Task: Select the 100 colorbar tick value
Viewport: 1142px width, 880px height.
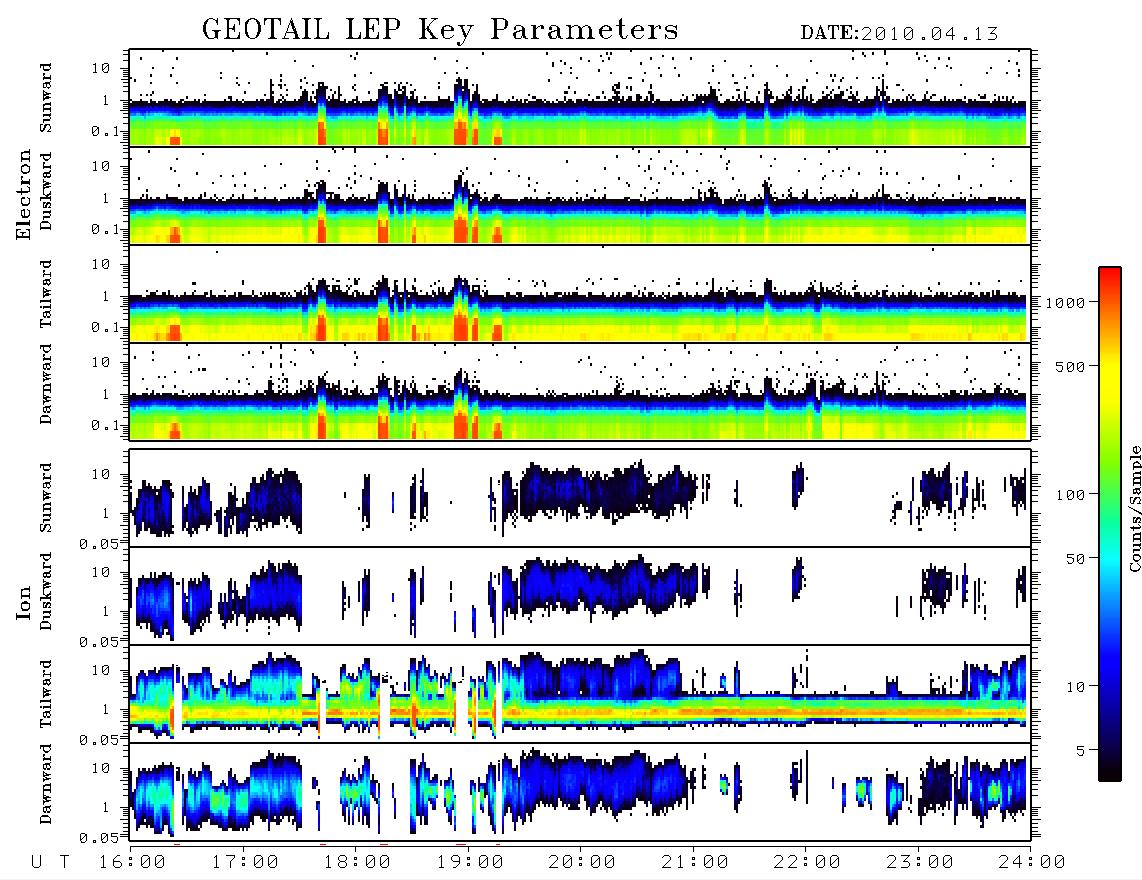Action: 1071,495
